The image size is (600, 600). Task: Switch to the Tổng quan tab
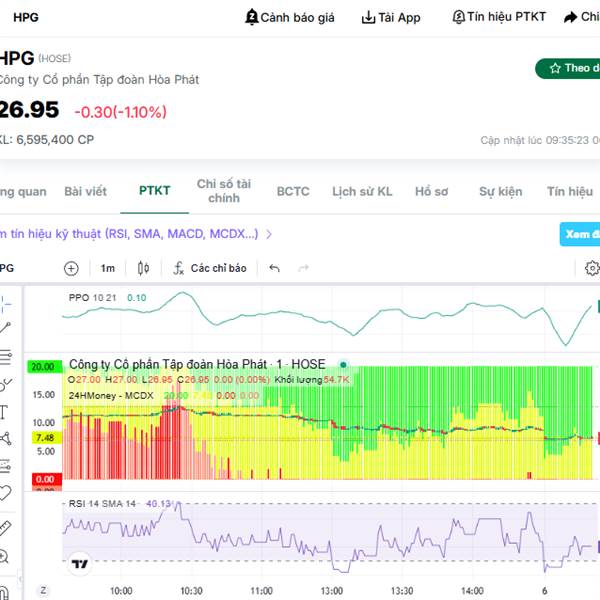pos(23,191)
